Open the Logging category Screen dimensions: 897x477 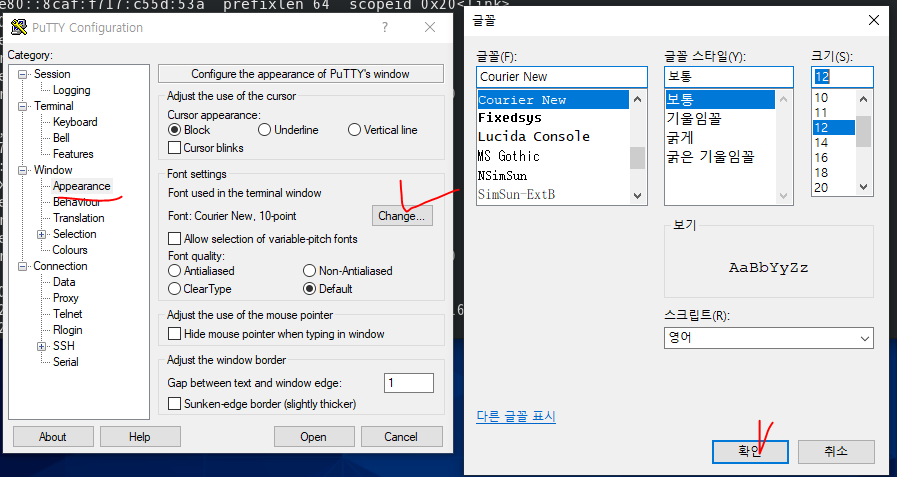pos(72,90)
